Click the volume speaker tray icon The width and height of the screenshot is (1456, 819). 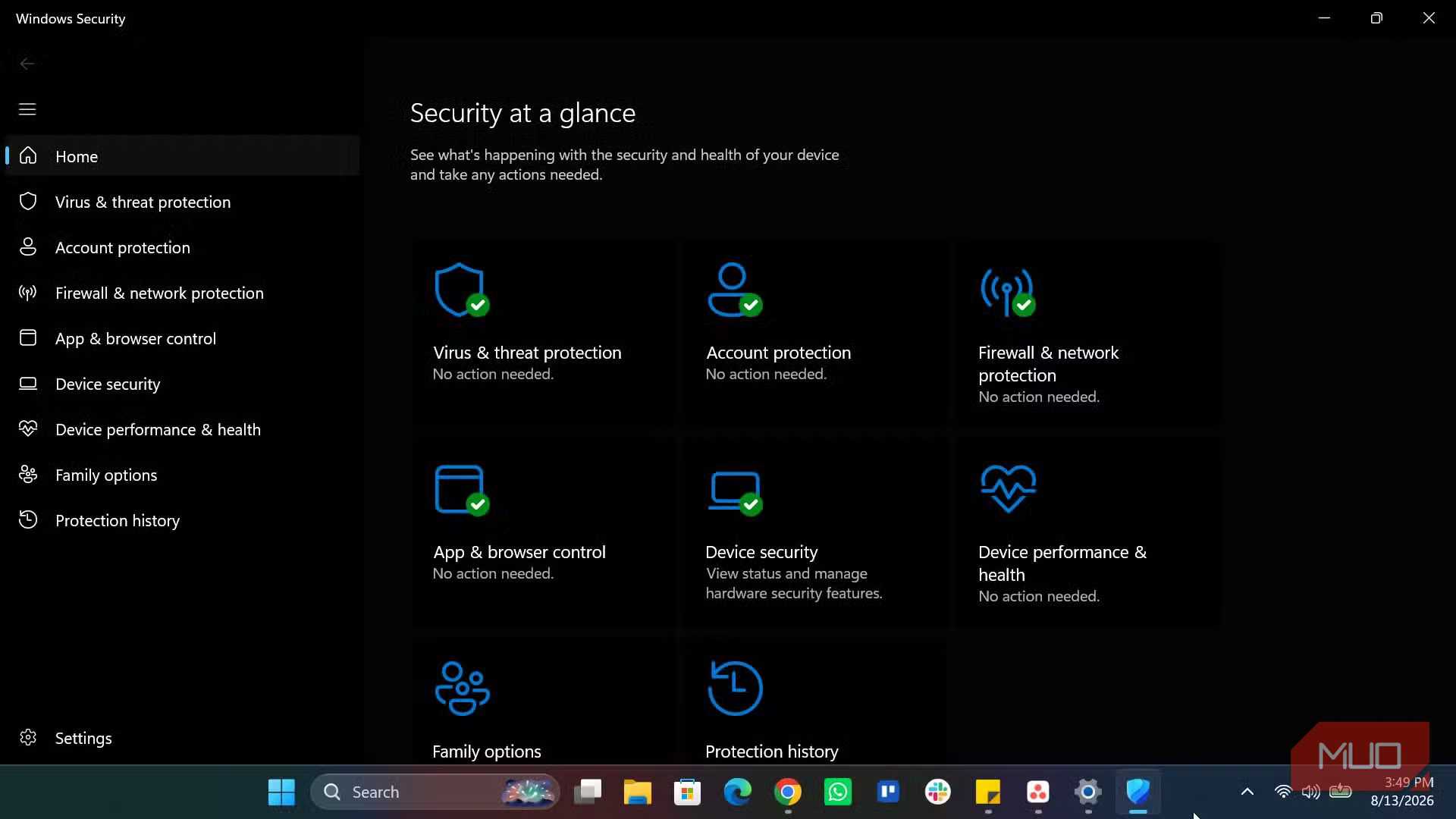(x=1310, y=792)
